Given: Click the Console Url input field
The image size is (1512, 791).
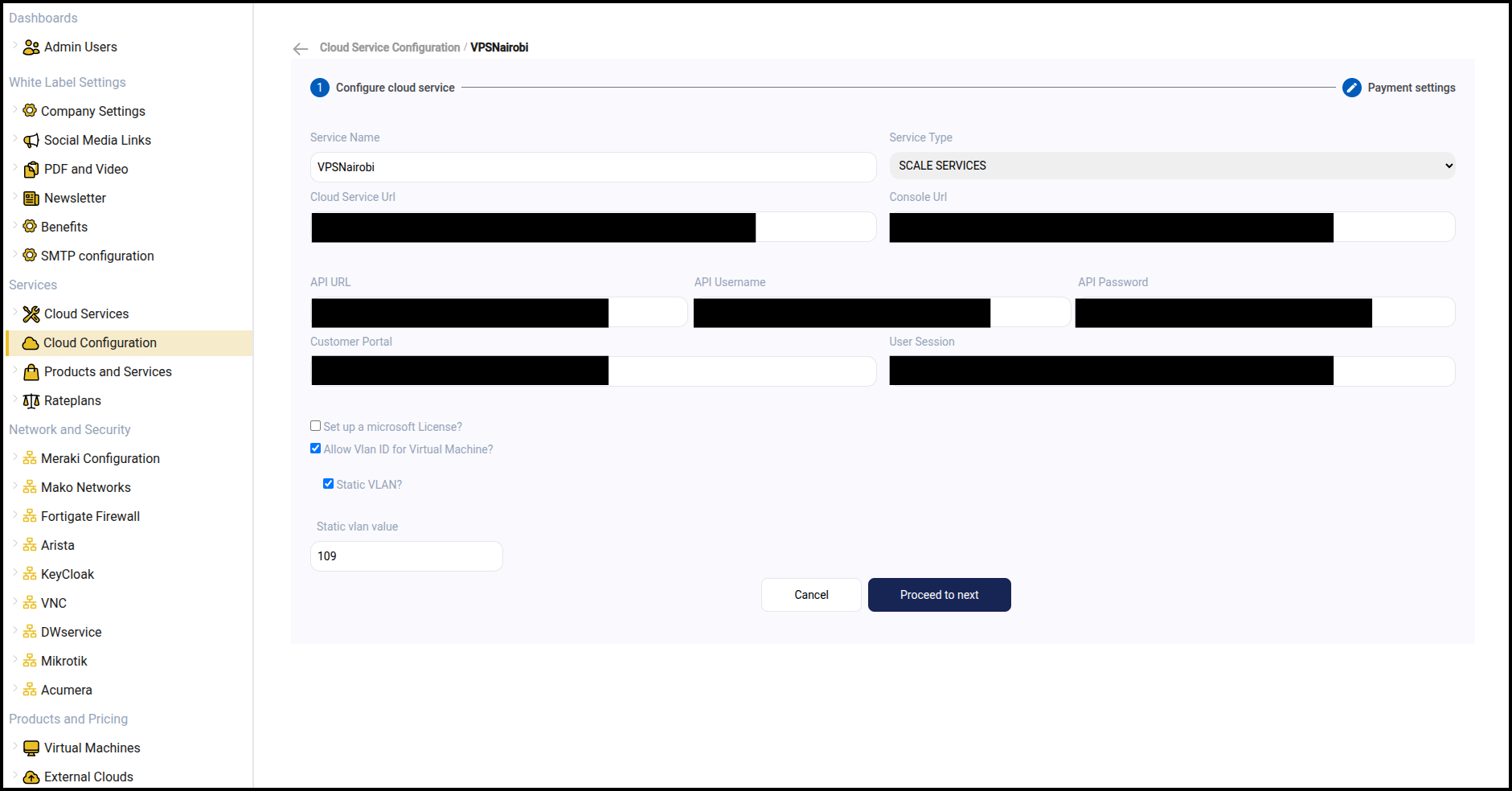Looking at the screenshot, I should point(1172,227).
